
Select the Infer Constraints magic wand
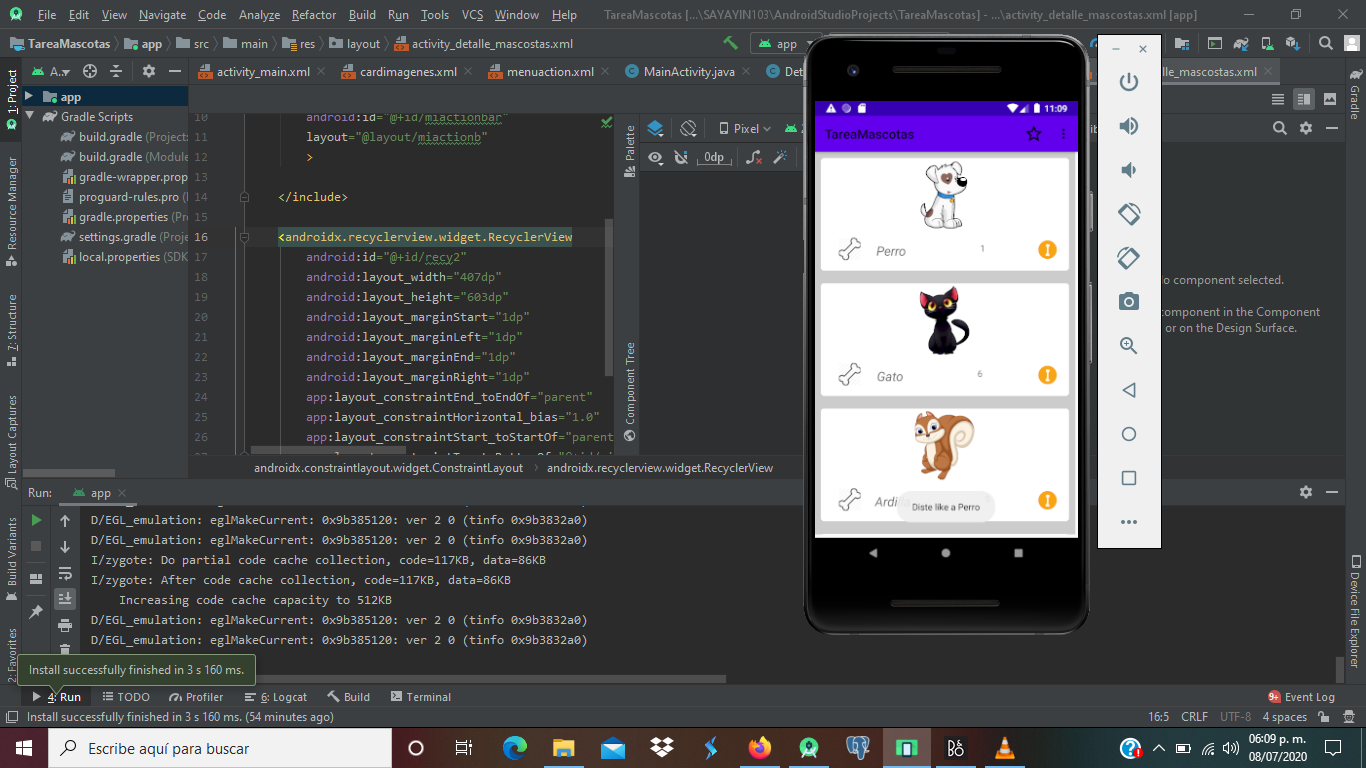783,157
